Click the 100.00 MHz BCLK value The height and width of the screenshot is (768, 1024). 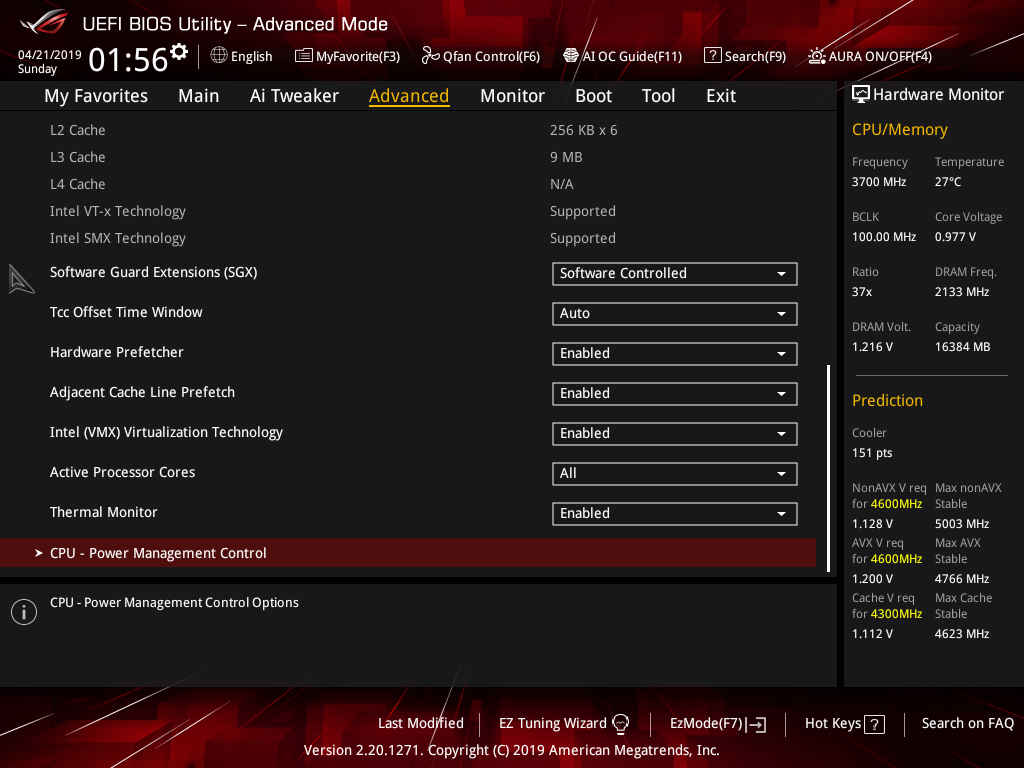884,237
